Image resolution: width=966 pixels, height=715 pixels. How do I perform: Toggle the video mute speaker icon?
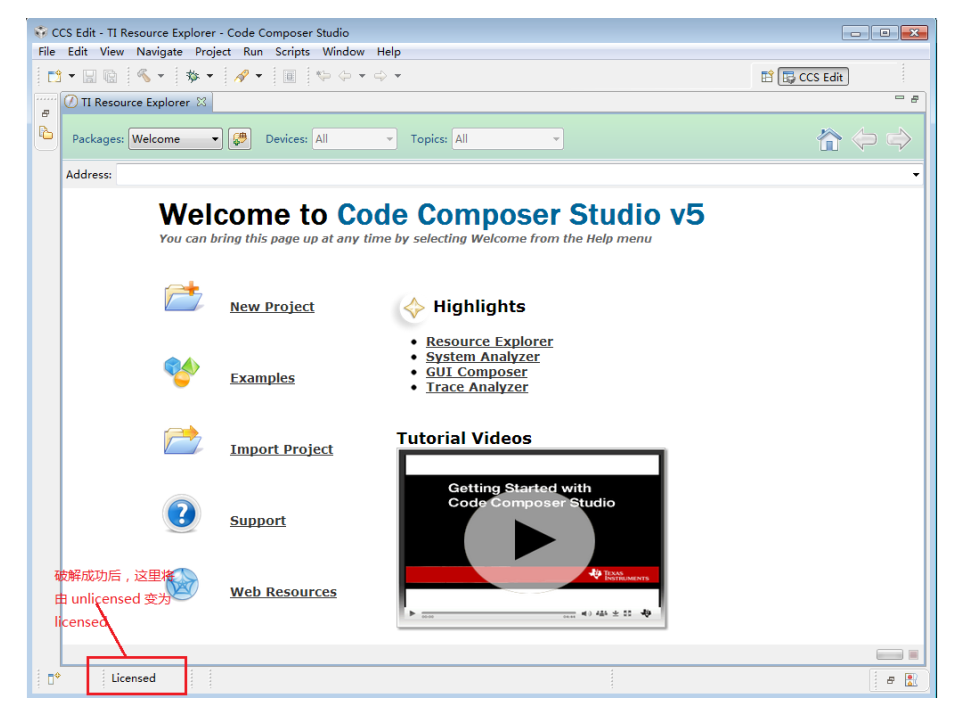click(x=586, y=613)
